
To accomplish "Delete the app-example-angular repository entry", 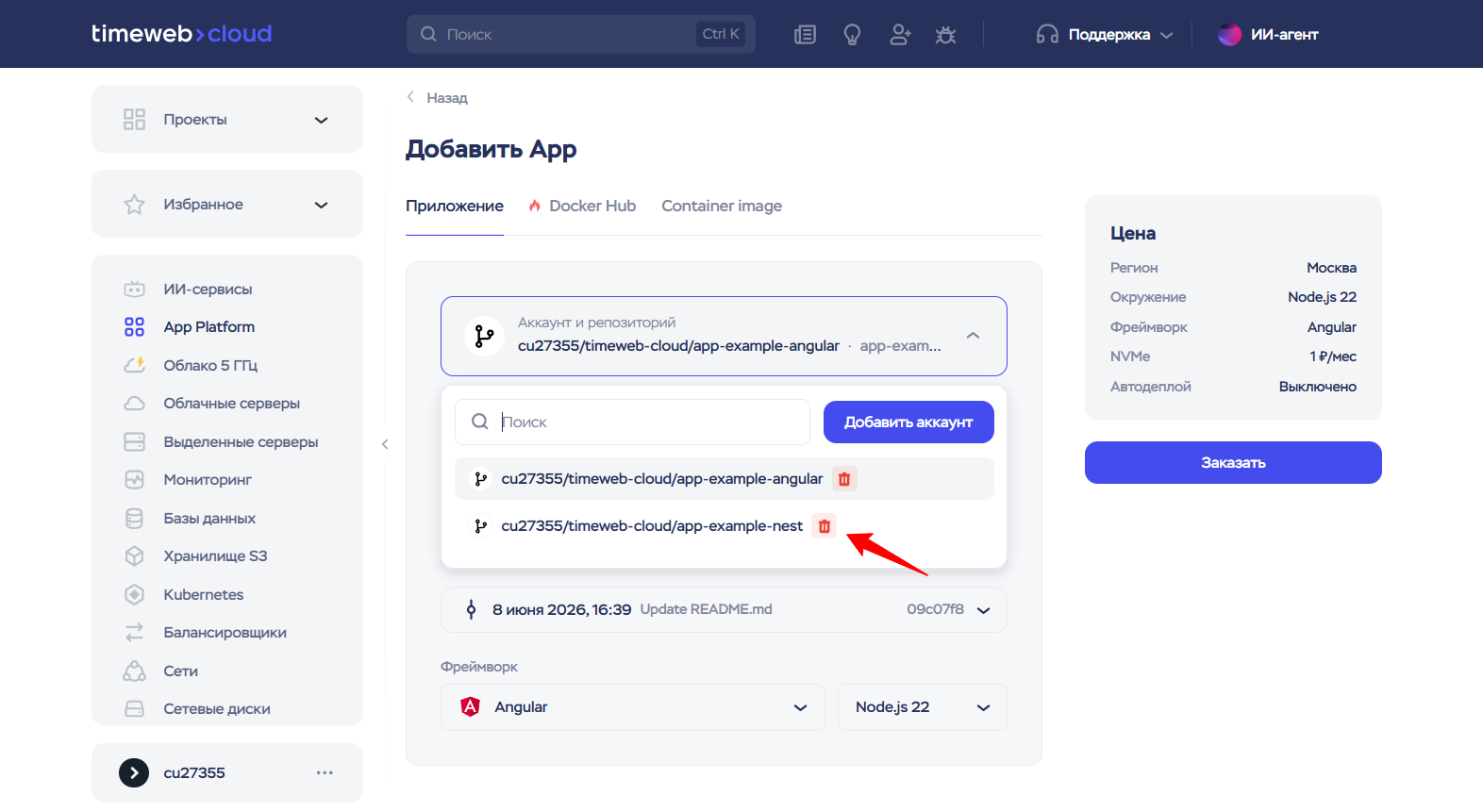I will (x=844, y=478).
